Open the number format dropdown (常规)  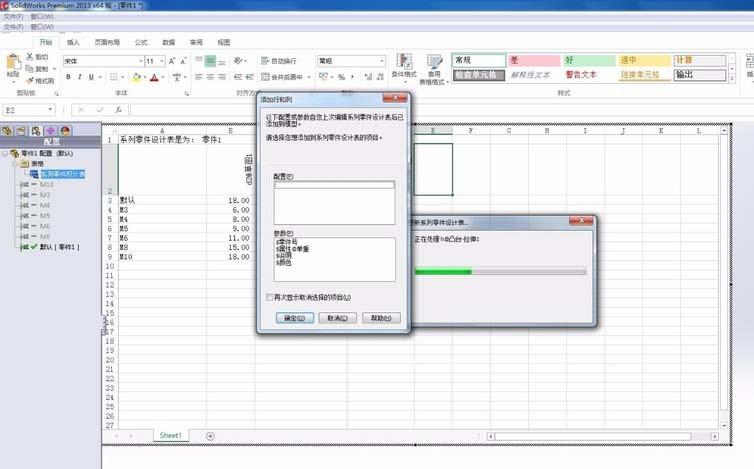click(382, 61)
